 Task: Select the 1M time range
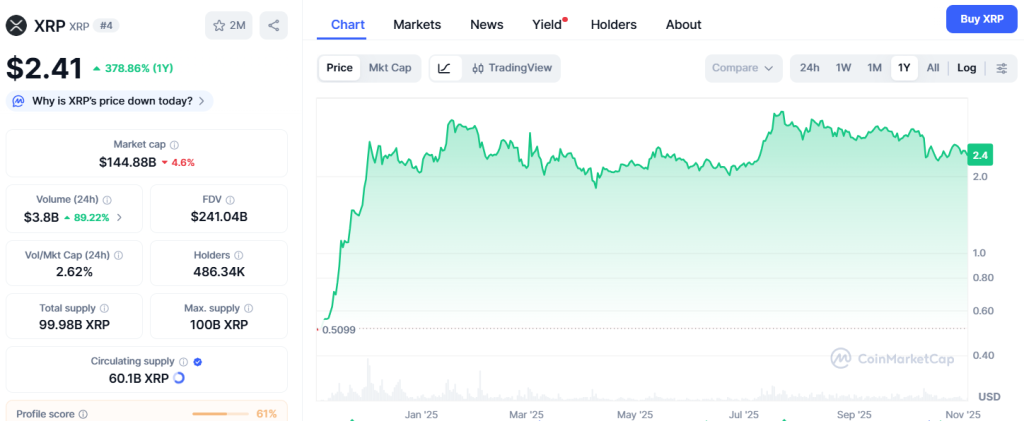tap(874, 68)
